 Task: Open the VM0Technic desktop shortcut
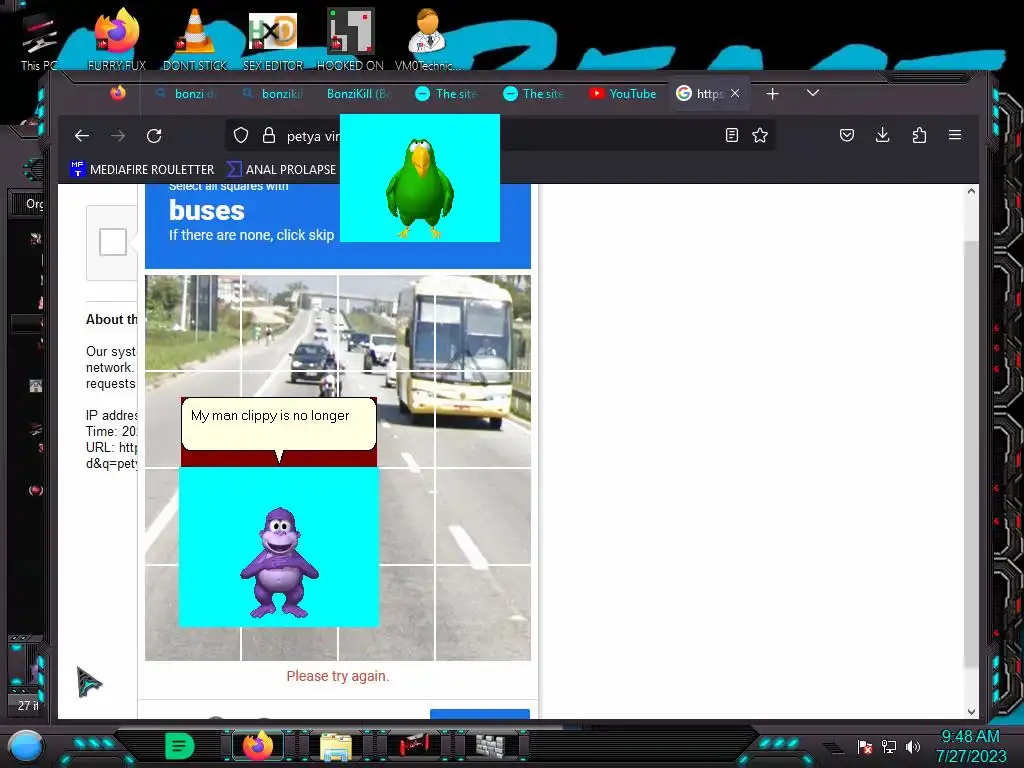coord(428,39)
